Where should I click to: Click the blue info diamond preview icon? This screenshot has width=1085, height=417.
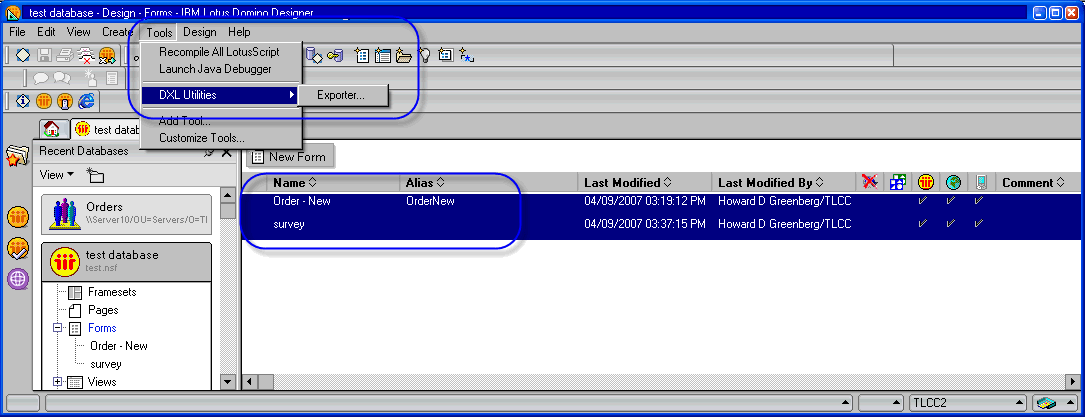[x=23, y=101]
